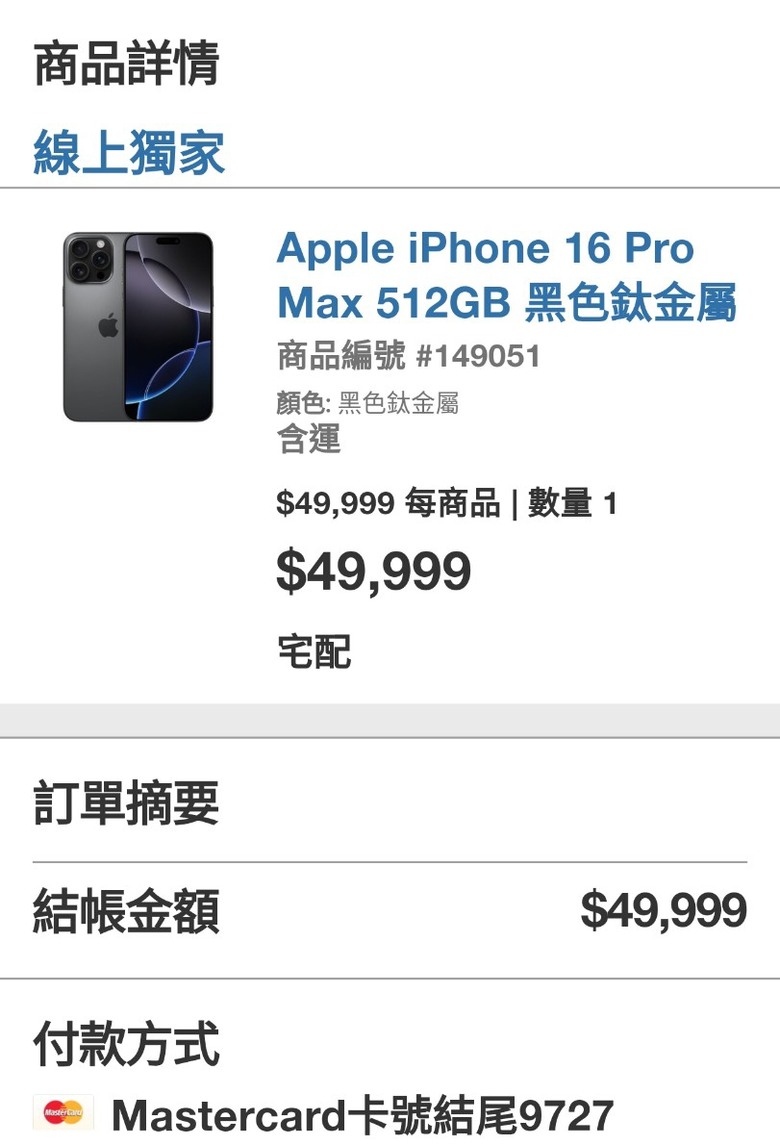Tap the iPhone 16 Pro Max product thumbnail

138,326
